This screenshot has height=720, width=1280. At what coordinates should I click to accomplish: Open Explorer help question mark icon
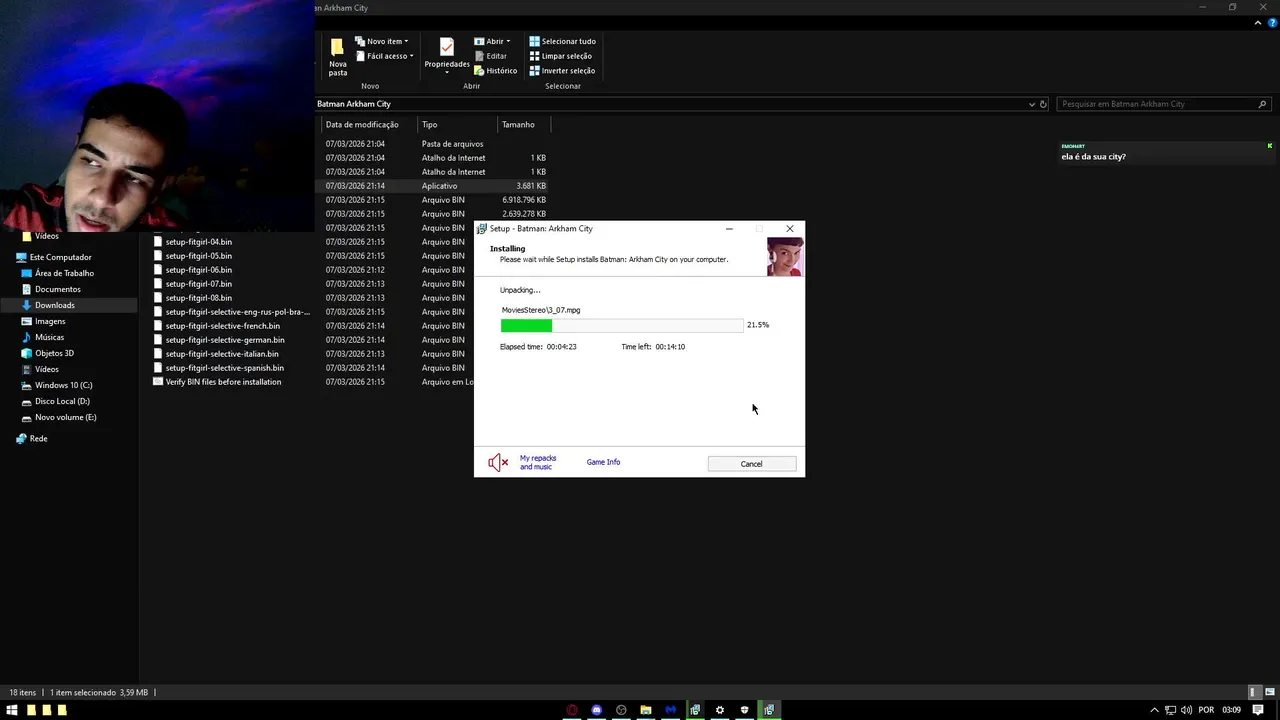(x=1272, y=23)
